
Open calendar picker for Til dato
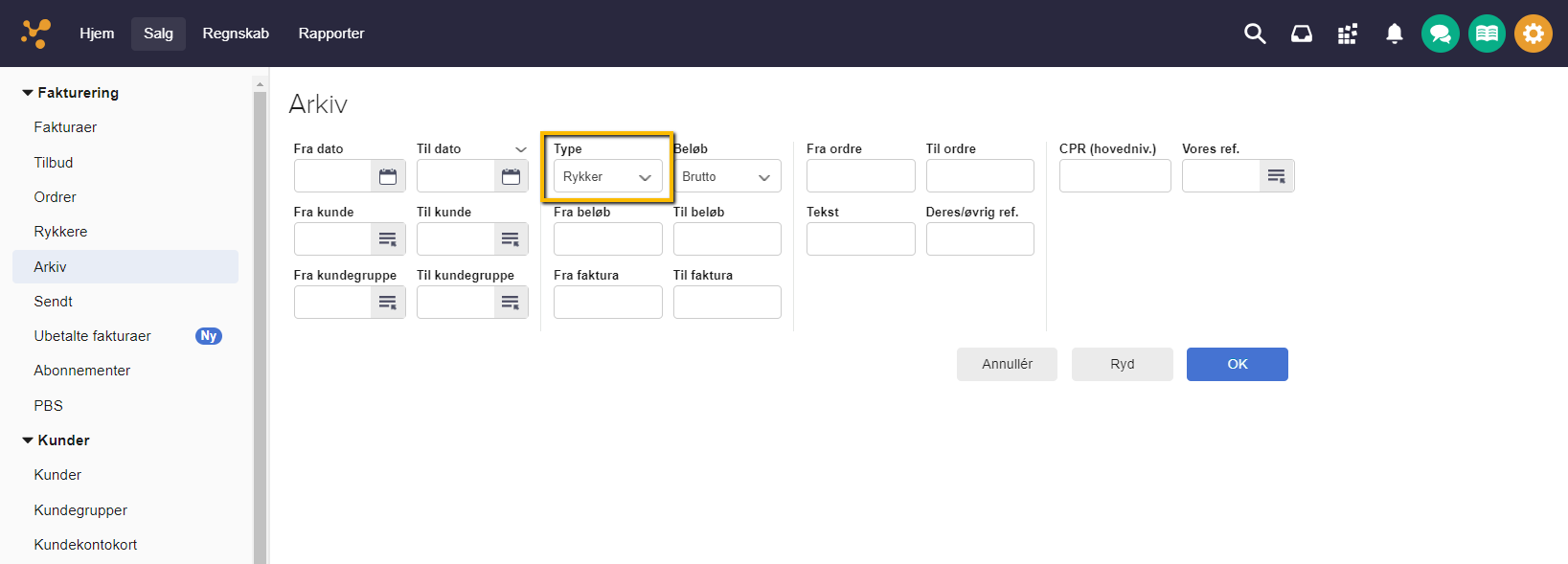click(511, 176)
